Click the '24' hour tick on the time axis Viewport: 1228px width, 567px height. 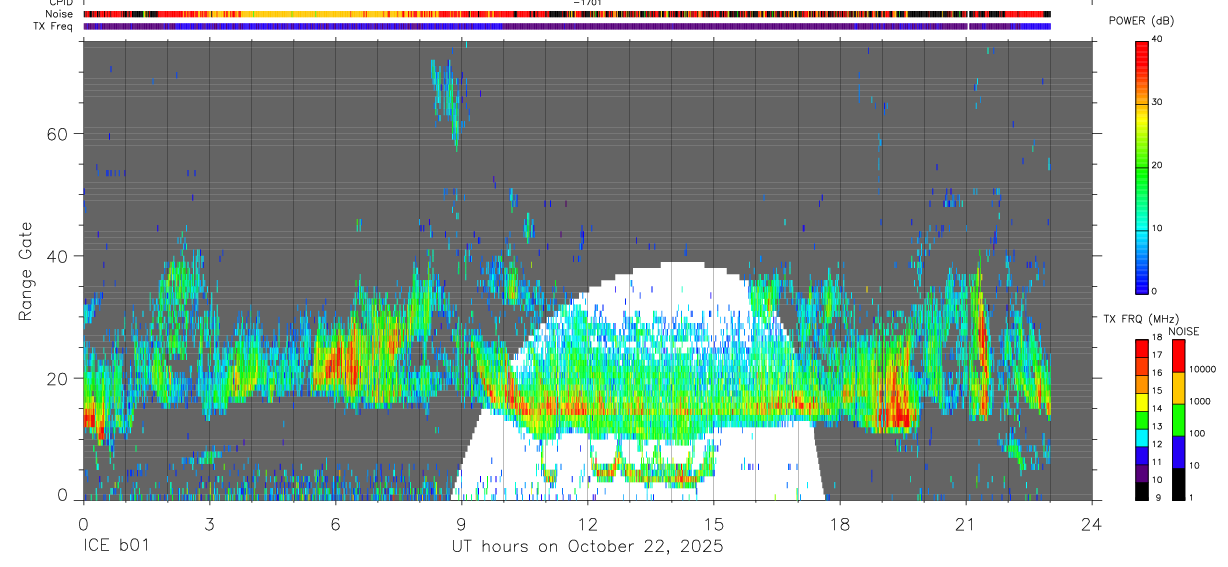tap(1092, 522)
